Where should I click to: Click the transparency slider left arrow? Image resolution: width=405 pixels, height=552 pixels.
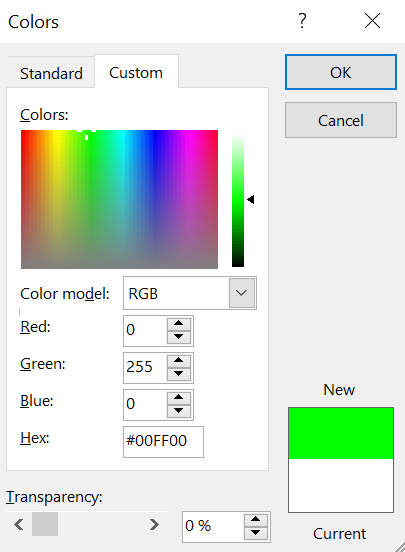19,525
